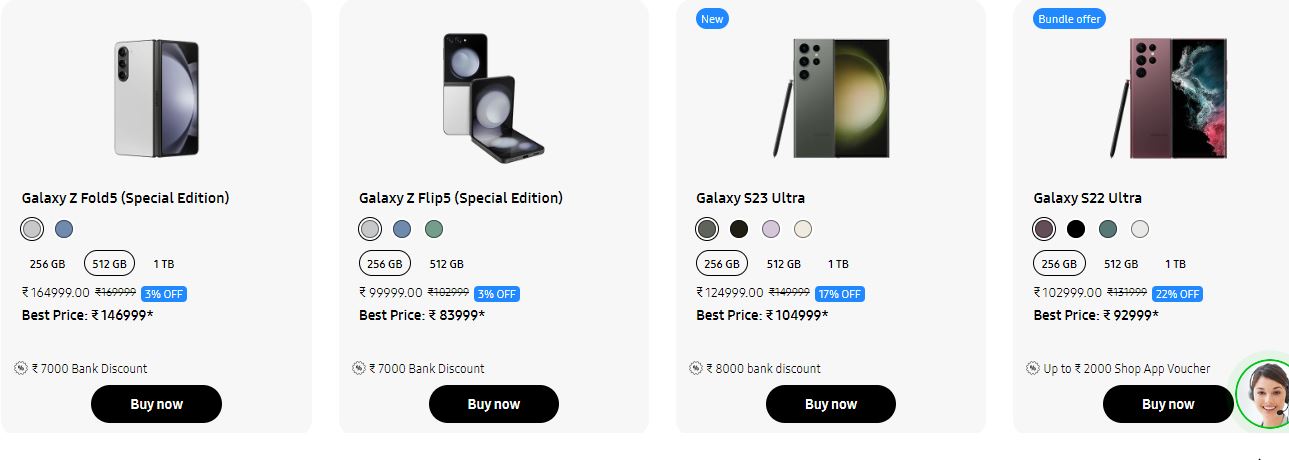Select 512 GB storage for Galaxy Z Flip5
This screenshot has width=1289, height=460.
tap(447, 264)
